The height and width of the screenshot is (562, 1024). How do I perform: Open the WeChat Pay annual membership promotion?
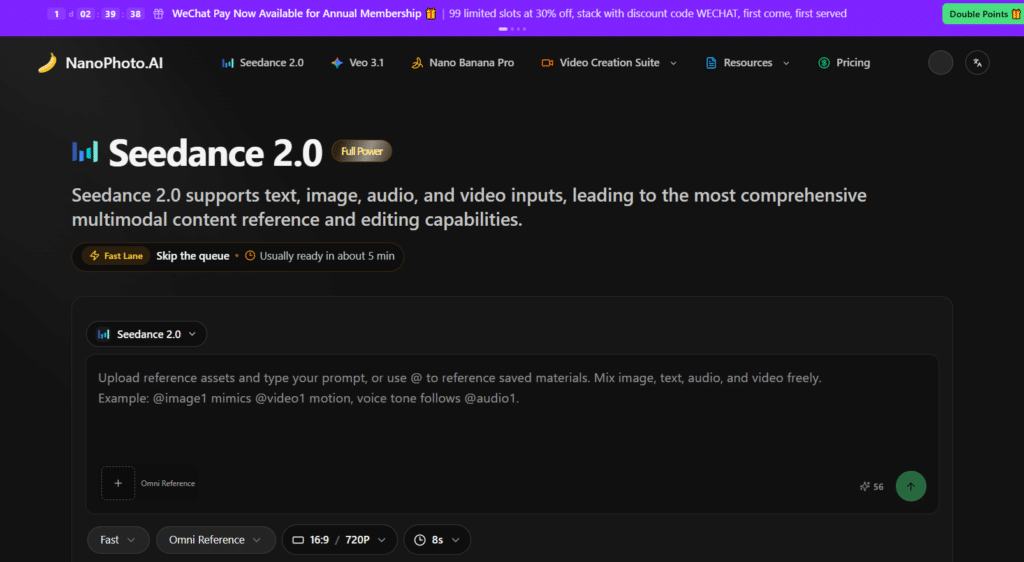(296, 14)
